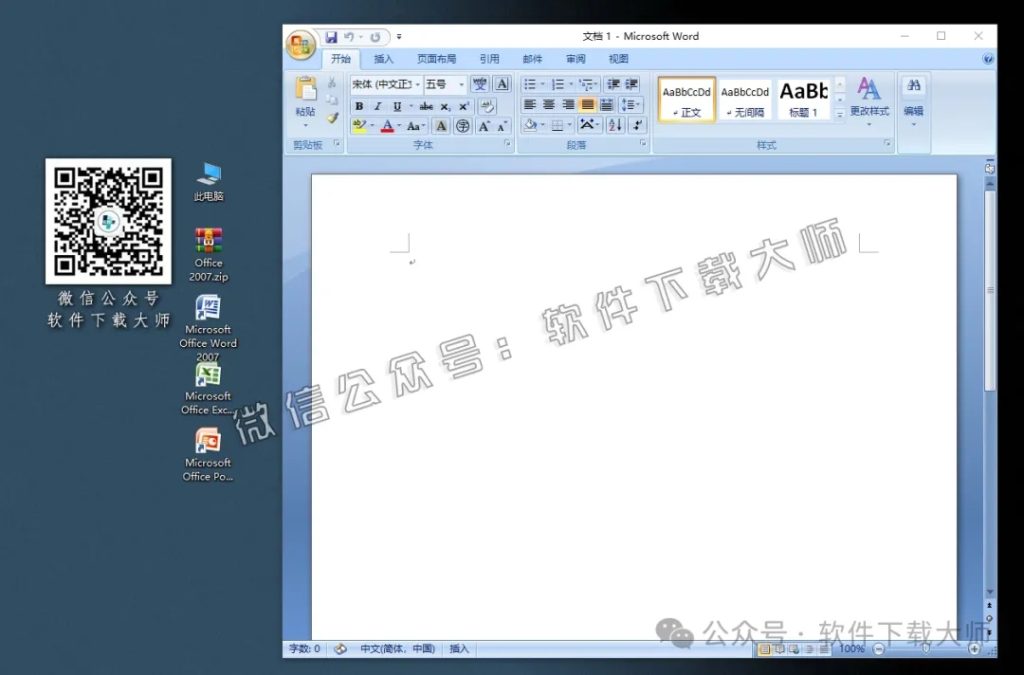Apply the 标题 1 style
Screen dimensions: 1024x675
805,98
